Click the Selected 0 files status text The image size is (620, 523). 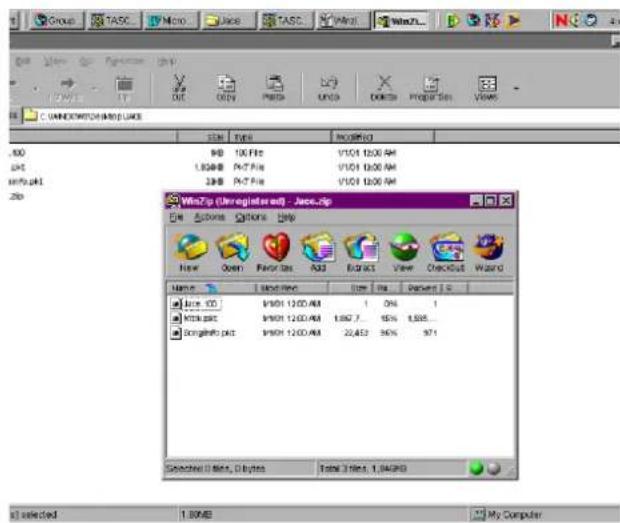point(215,469)
